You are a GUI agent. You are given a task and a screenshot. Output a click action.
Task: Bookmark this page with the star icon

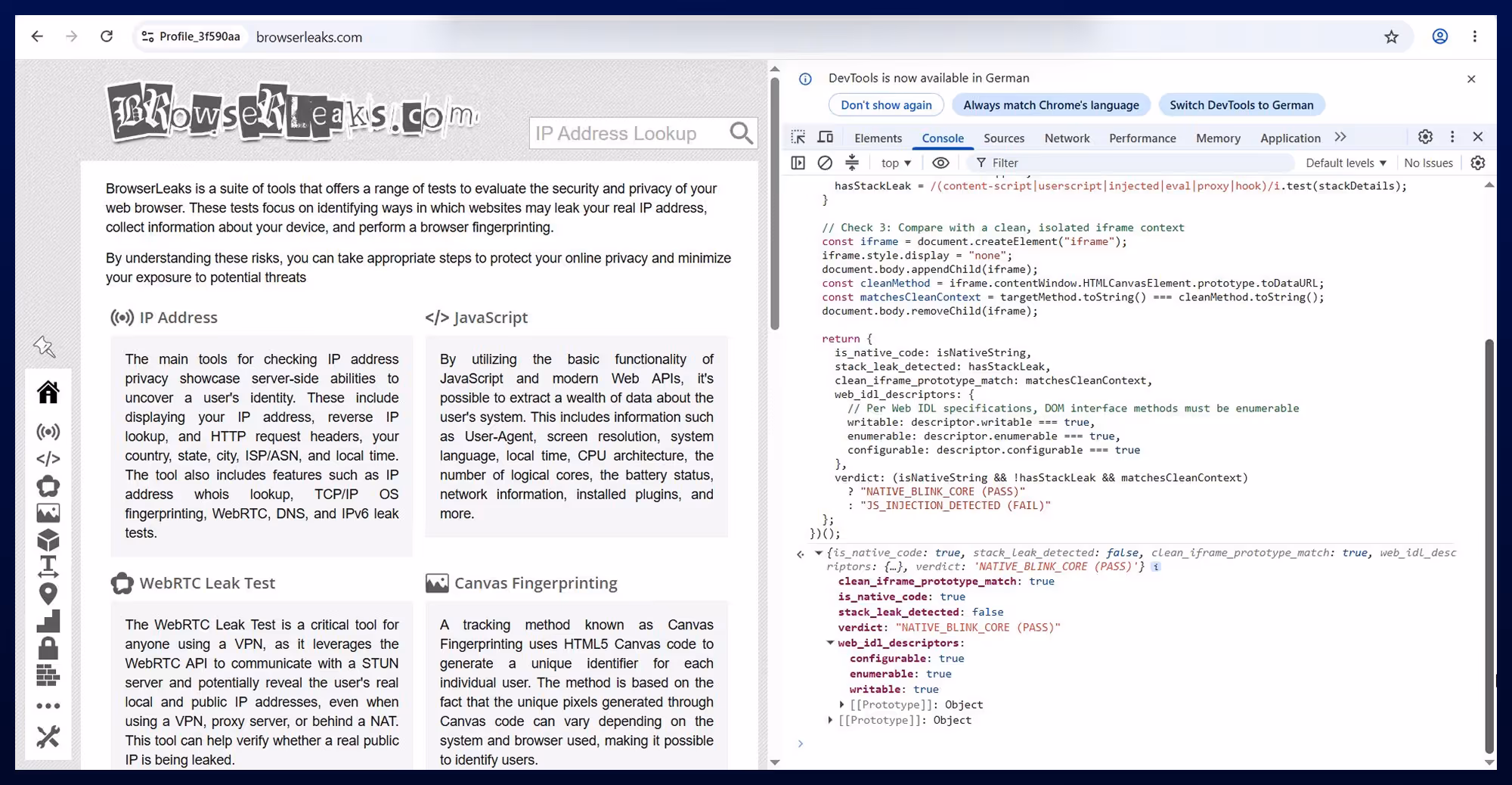(1391, 37)
